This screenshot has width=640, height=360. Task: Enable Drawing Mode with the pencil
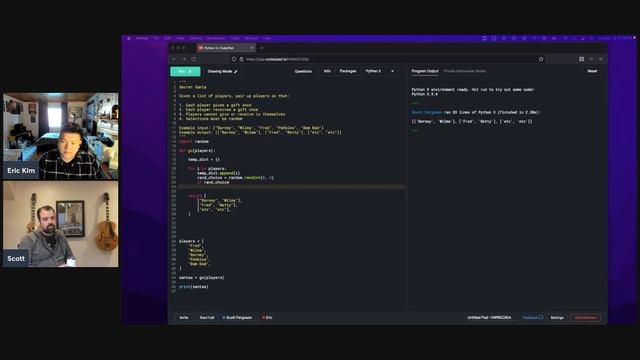222,71
